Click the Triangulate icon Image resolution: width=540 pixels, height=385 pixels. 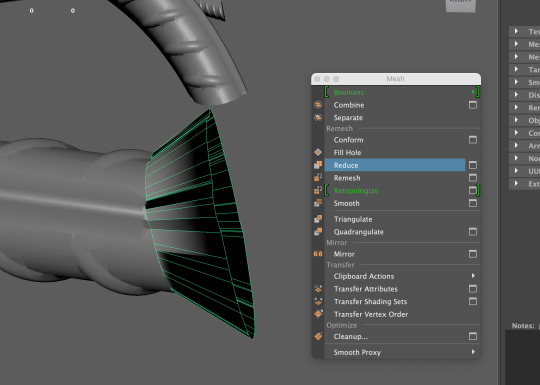coord(318,219)
